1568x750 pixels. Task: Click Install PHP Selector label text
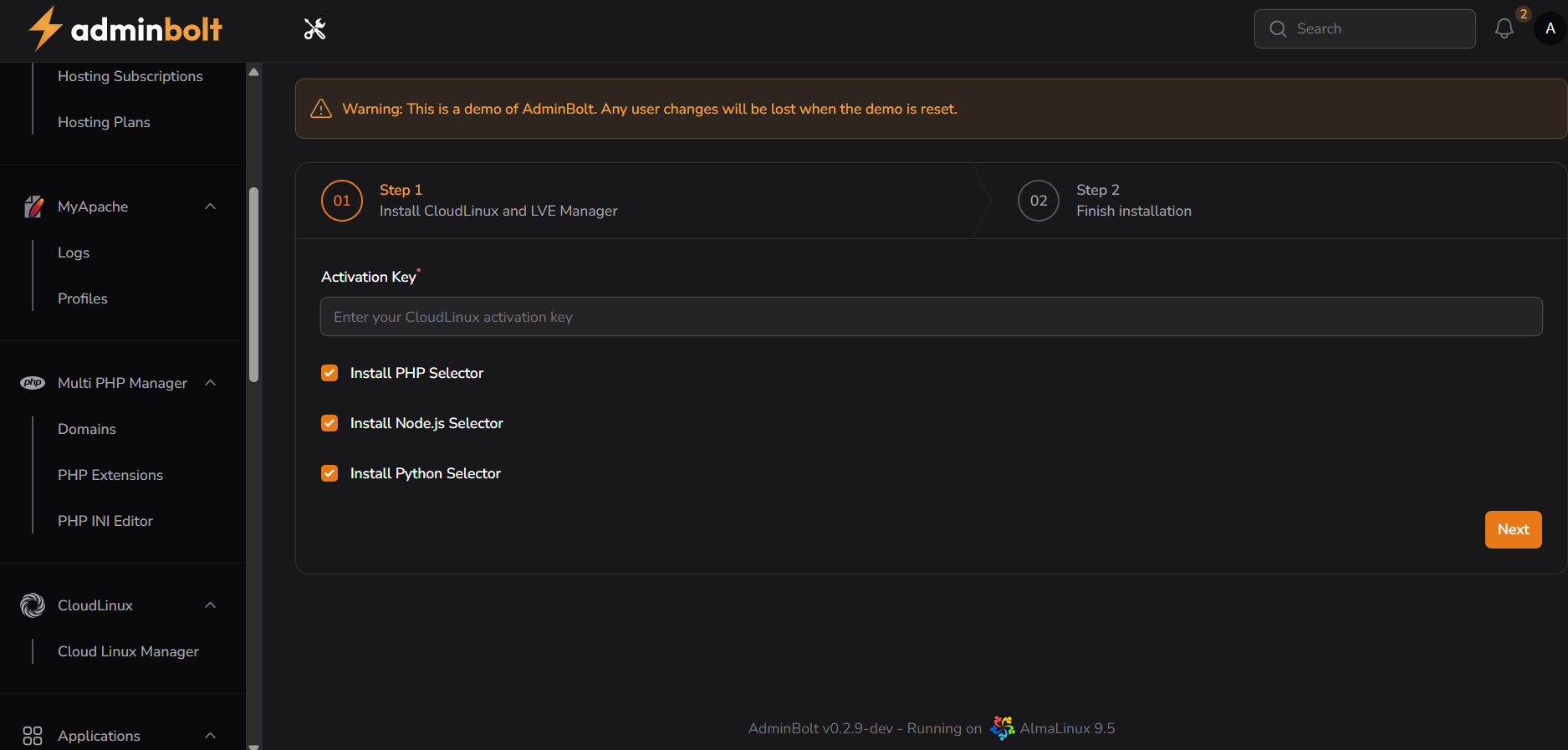click(416, 373)
